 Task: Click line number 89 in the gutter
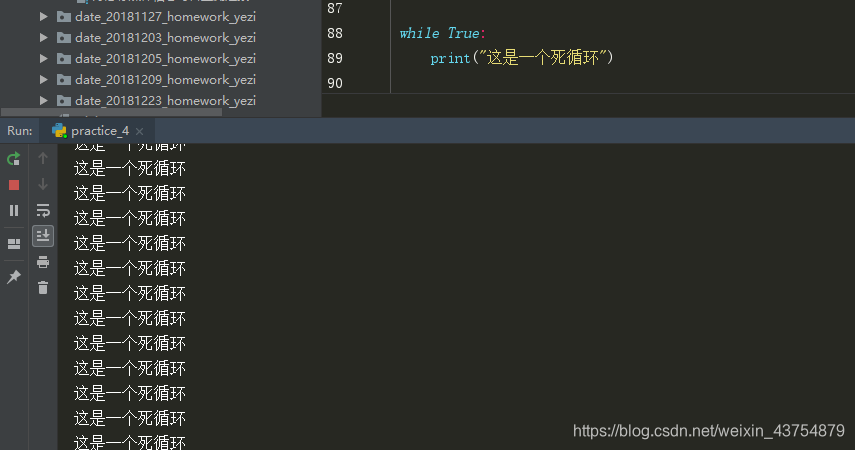(335, 58)
